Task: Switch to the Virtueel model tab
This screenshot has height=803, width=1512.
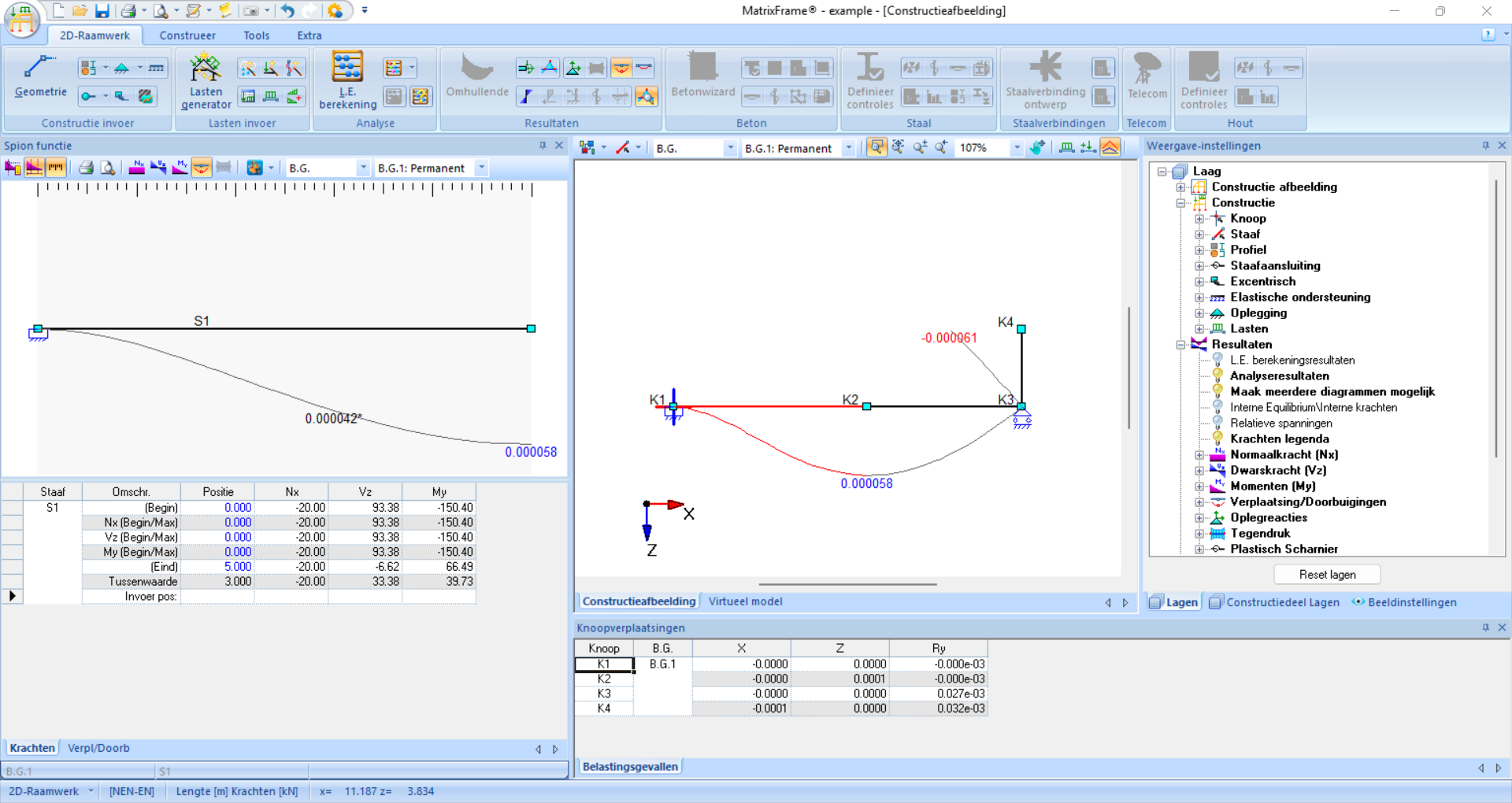Action: pyautogui.click(x=745, y=601)
